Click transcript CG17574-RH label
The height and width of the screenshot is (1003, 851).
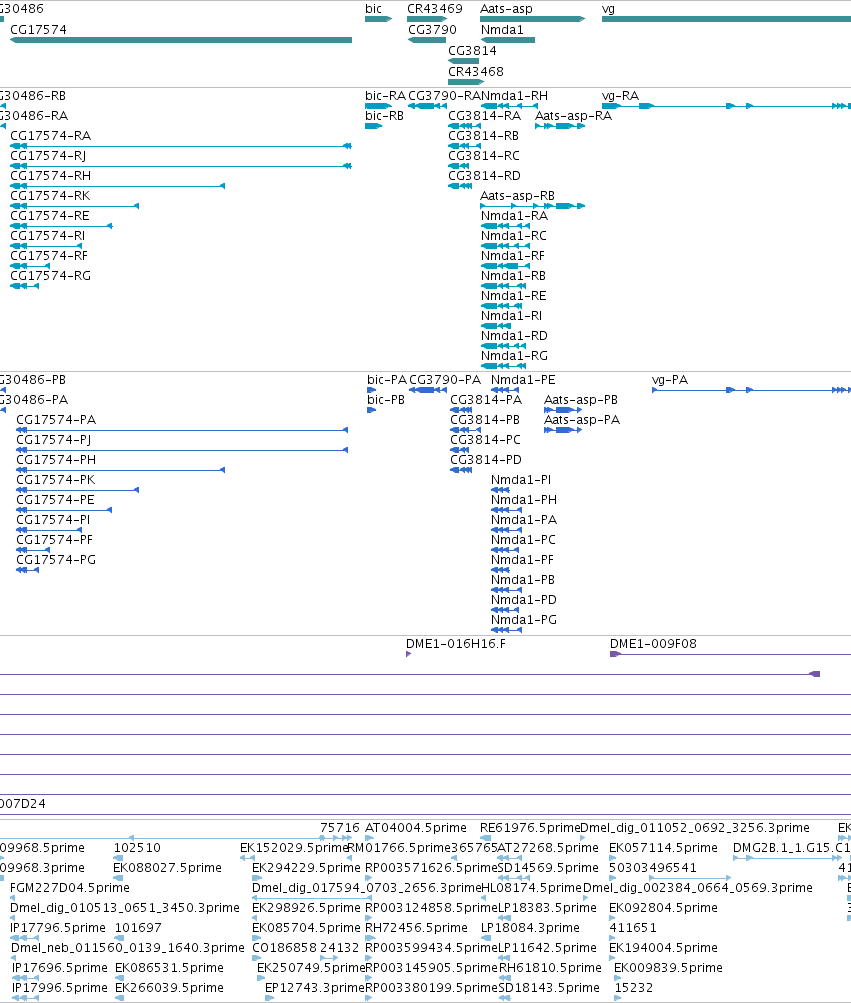tap(51, 175)
